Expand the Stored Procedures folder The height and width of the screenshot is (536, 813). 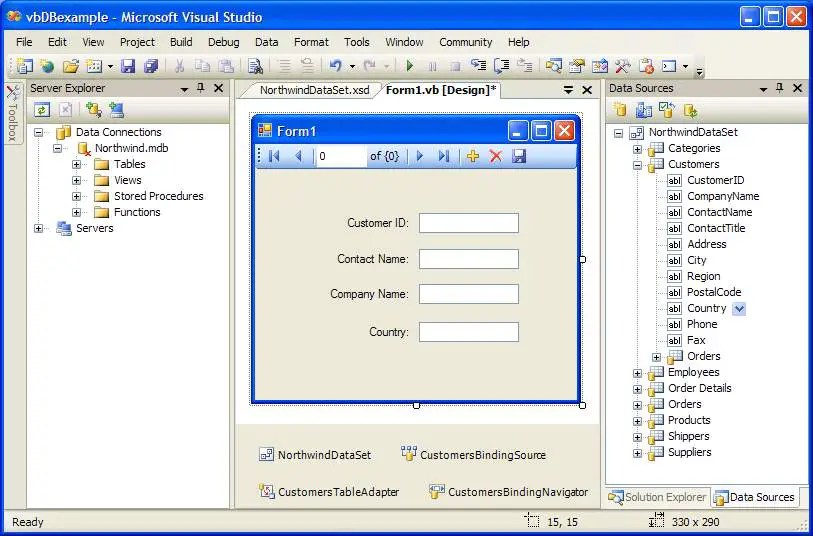pos(77,196)
